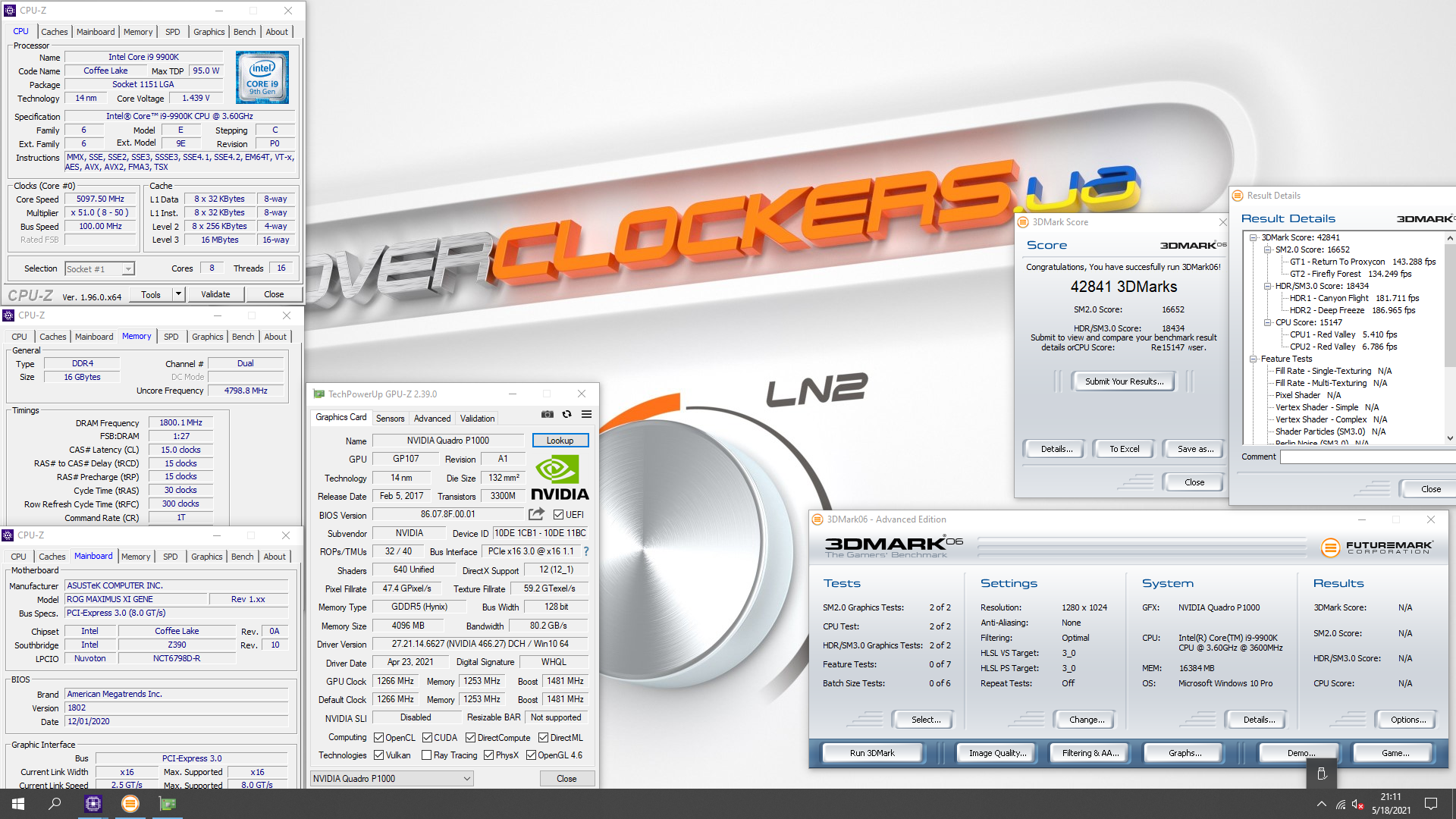
Task: Click the Comment input field in Result Details
Action: (x=1368, y=457)
